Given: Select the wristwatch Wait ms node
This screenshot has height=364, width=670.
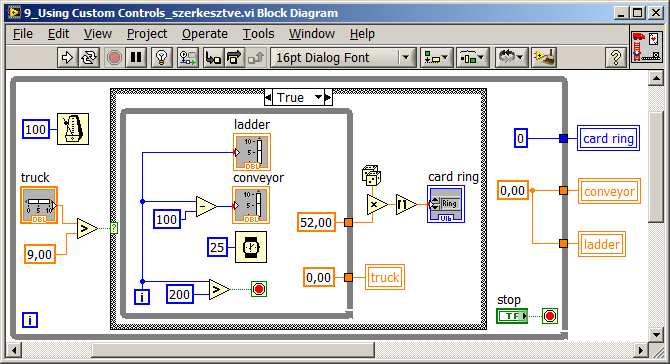Looking at the screenshot, I should click(x=251, y=247).
